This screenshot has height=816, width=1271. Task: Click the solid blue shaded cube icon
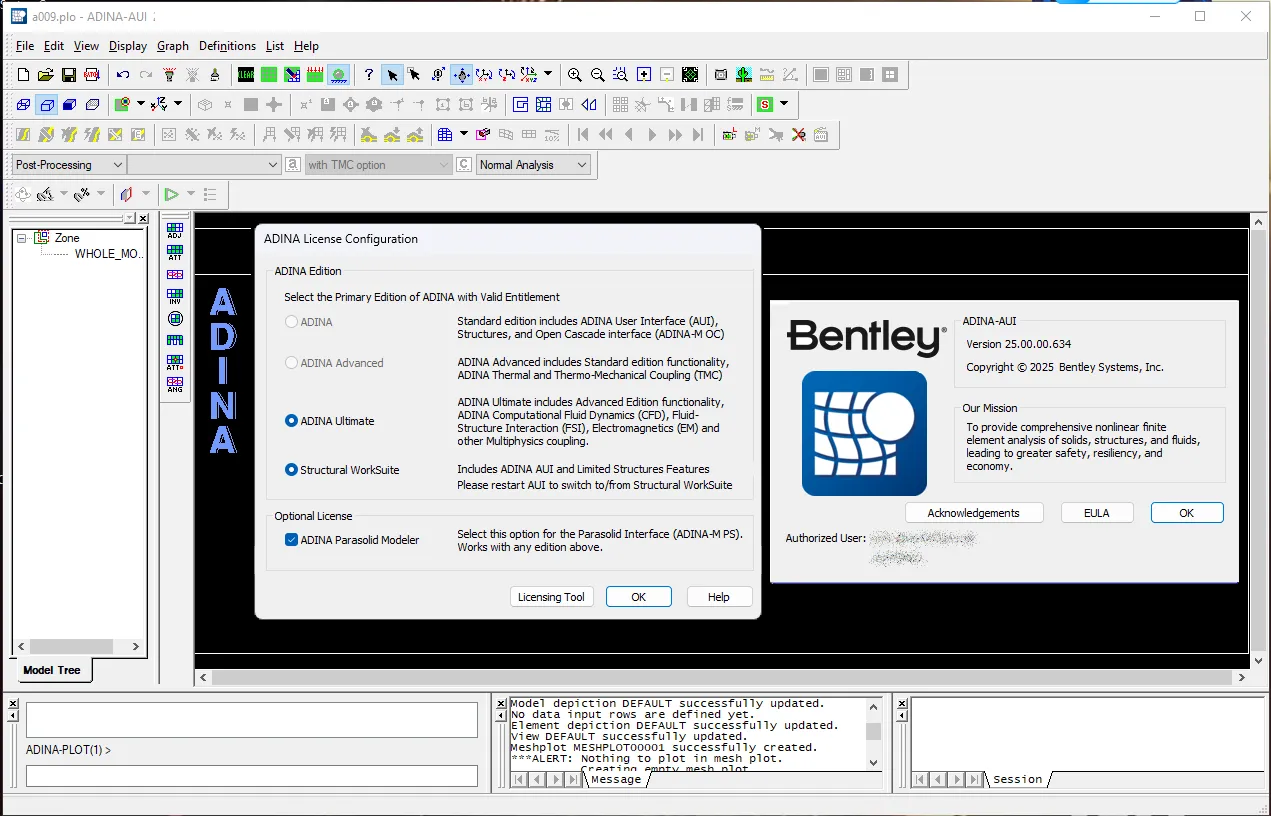tap(69, 104)
